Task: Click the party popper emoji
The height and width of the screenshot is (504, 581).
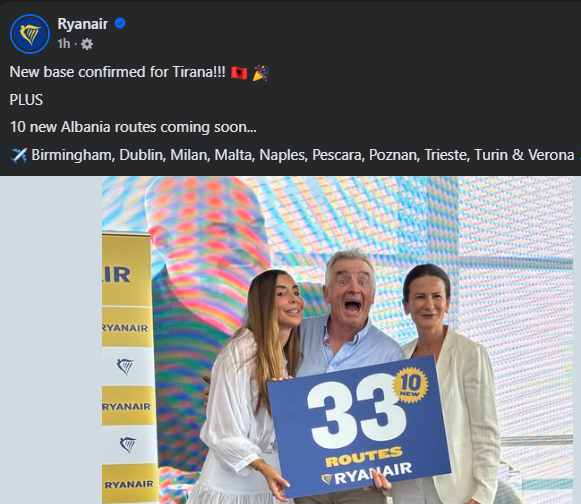Action: 260,72
